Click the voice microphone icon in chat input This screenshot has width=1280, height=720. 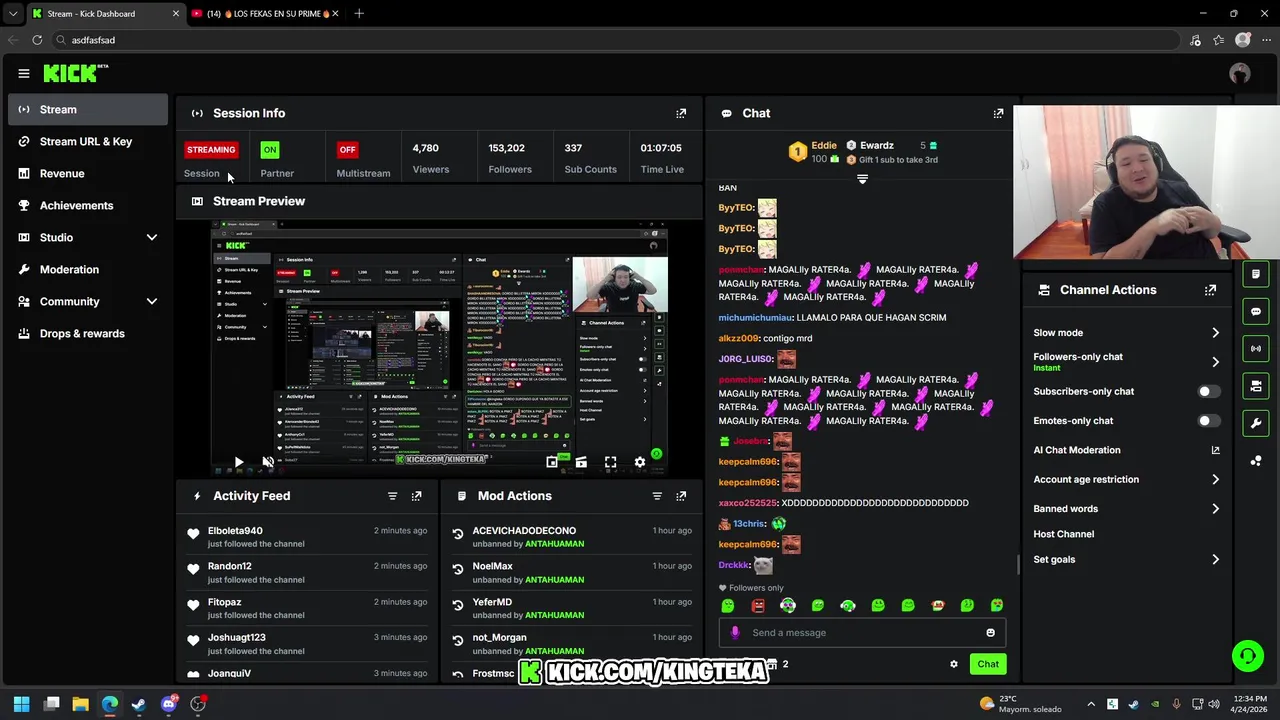pyautogui.click(x=735, y=633)
